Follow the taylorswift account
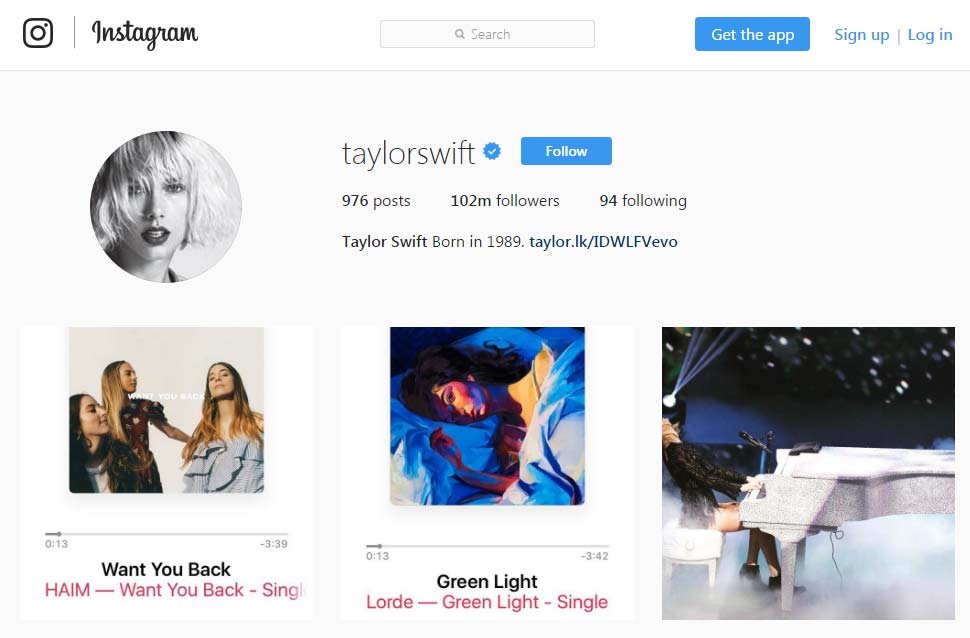Image resolution: width=970 pixels, height=638 pixels. (x=566, y=151)
